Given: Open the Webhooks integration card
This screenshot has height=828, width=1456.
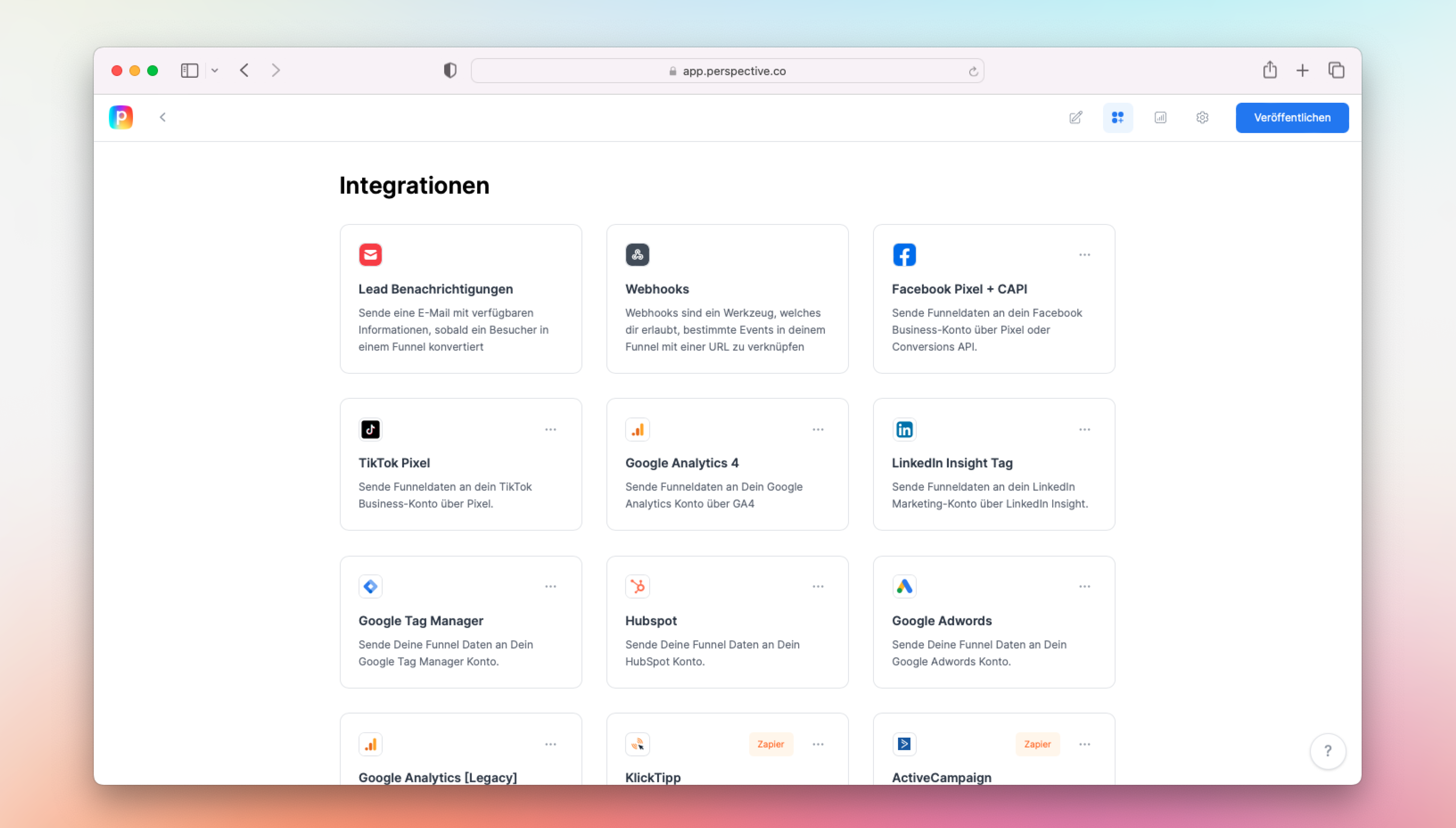Looking at the screenshot, I should (727, 299).
